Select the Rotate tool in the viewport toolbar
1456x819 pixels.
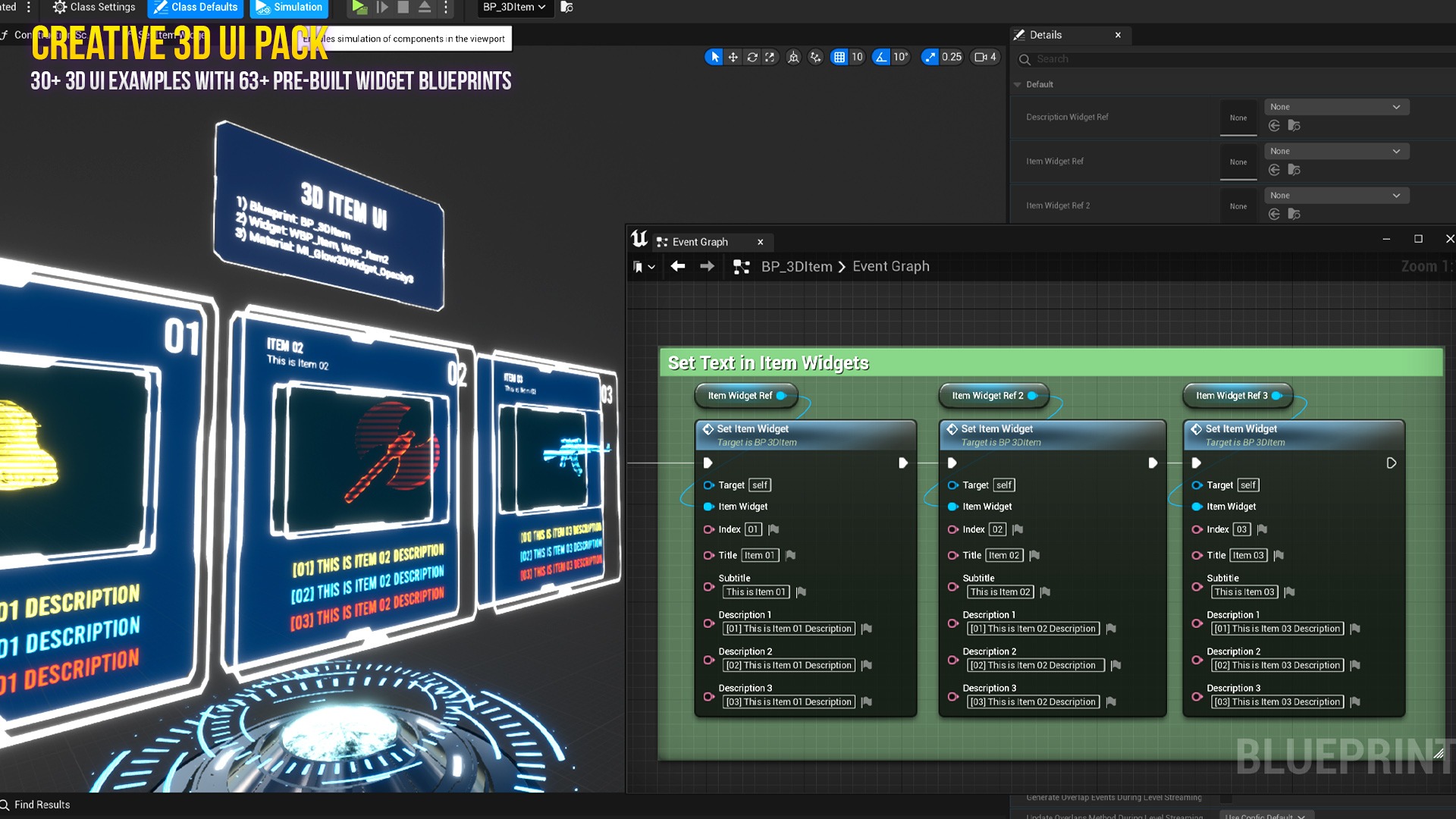tap(752, 57)
